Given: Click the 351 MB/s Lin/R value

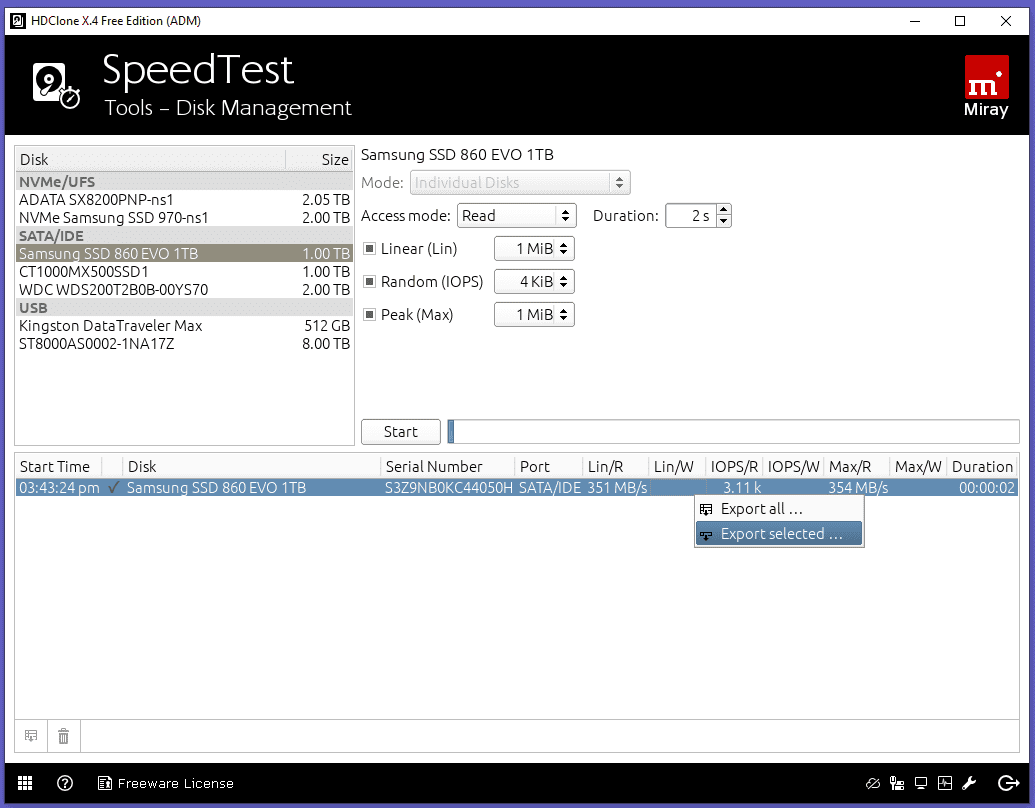Looking at the screenshot, I should 617,488.
